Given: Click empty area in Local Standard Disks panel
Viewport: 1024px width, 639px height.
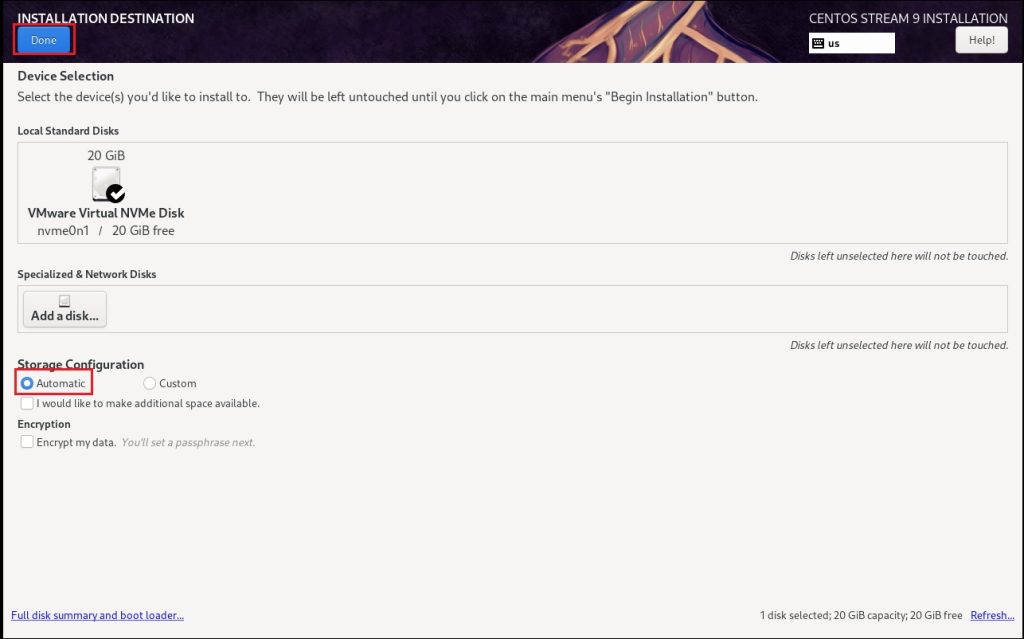Looking at the screenshot, I should (x=600, y=190).
